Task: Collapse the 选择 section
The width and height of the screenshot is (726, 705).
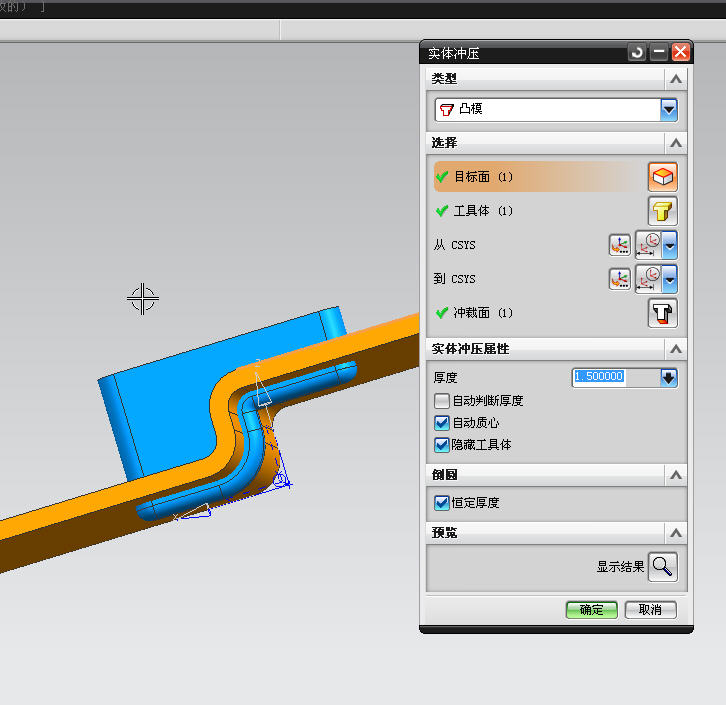Action: click(x=676, y=143)
